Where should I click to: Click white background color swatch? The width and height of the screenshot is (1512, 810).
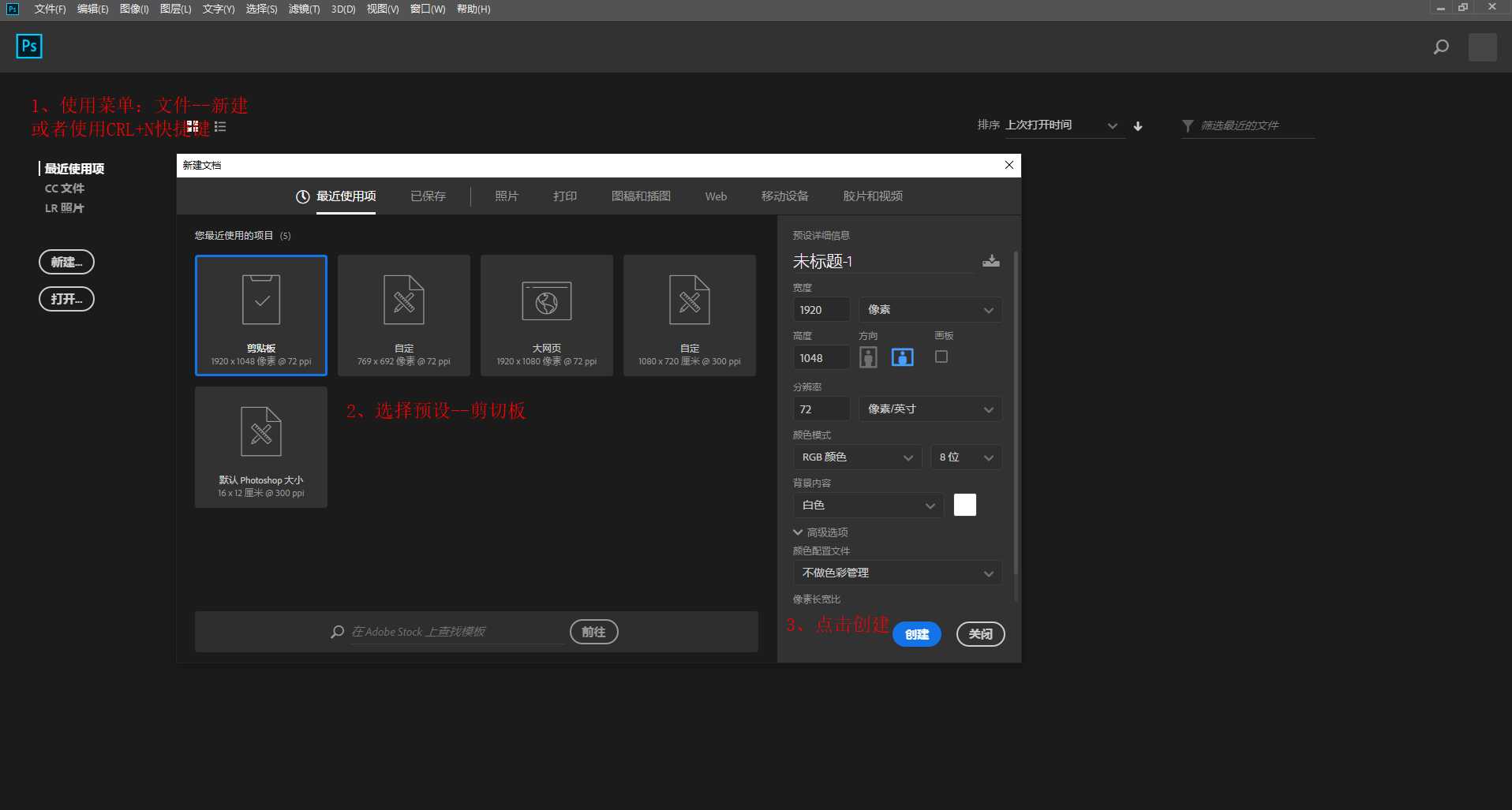coord(965,505)
